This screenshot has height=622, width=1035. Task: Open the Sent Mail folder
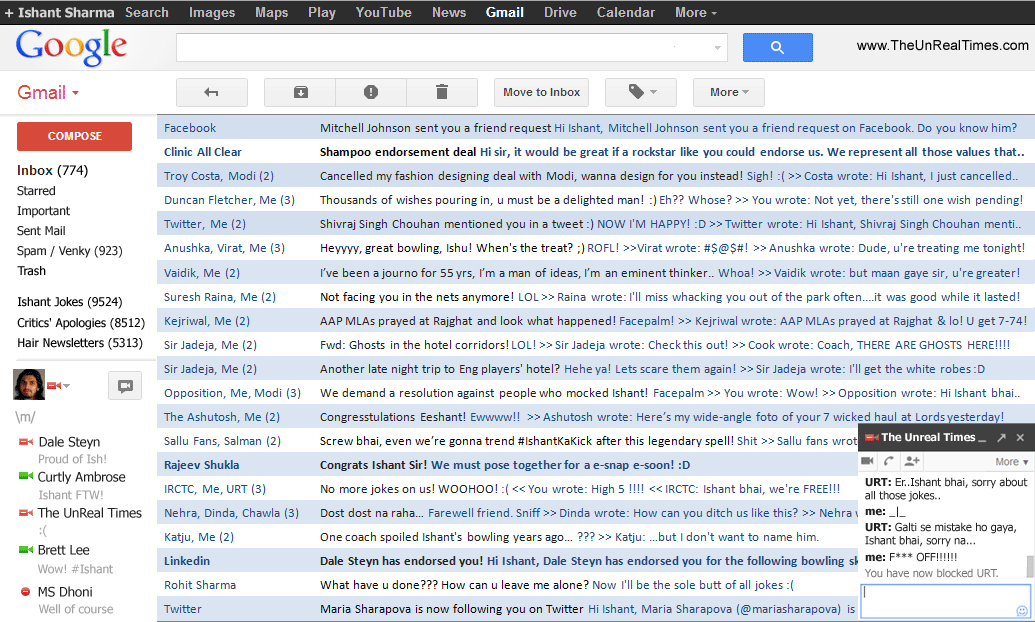41,230
